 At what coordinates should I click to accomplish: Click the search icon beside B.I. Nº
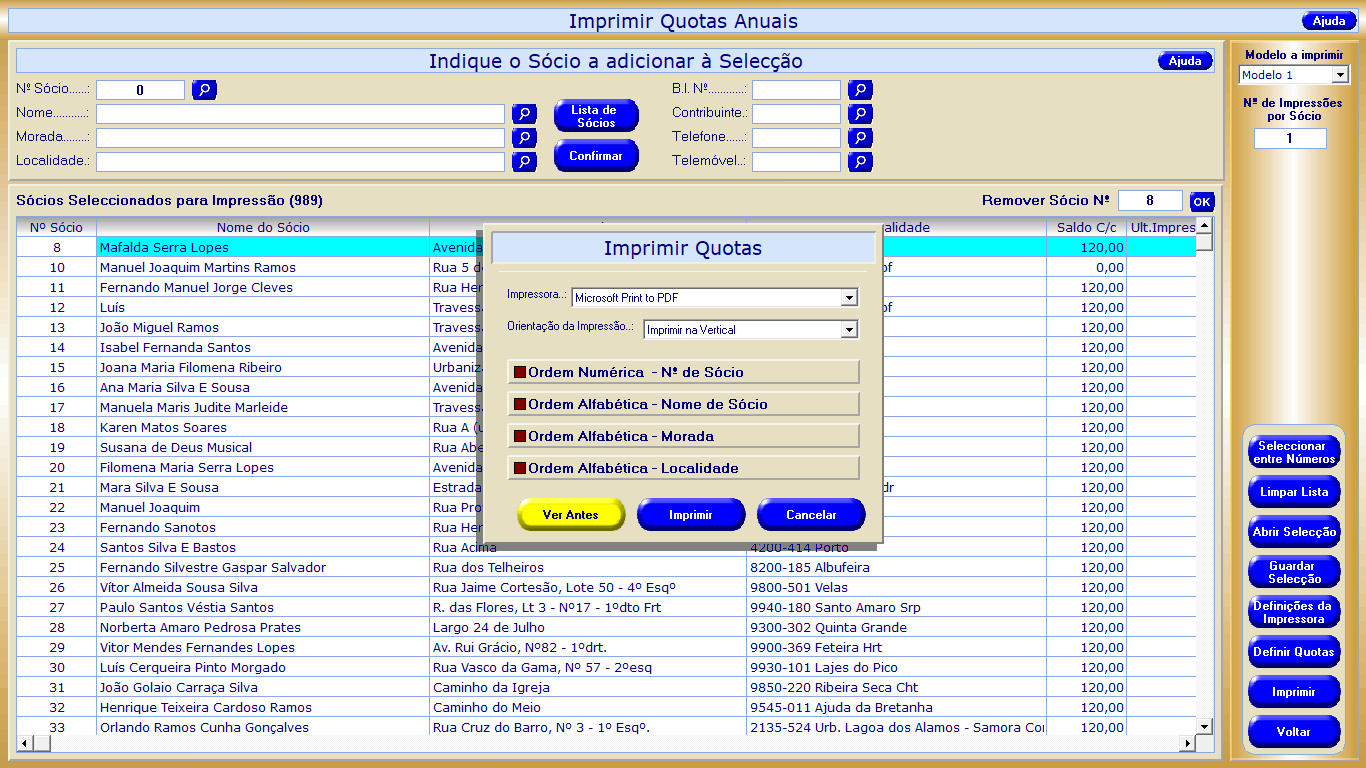[x=860, y=90]
